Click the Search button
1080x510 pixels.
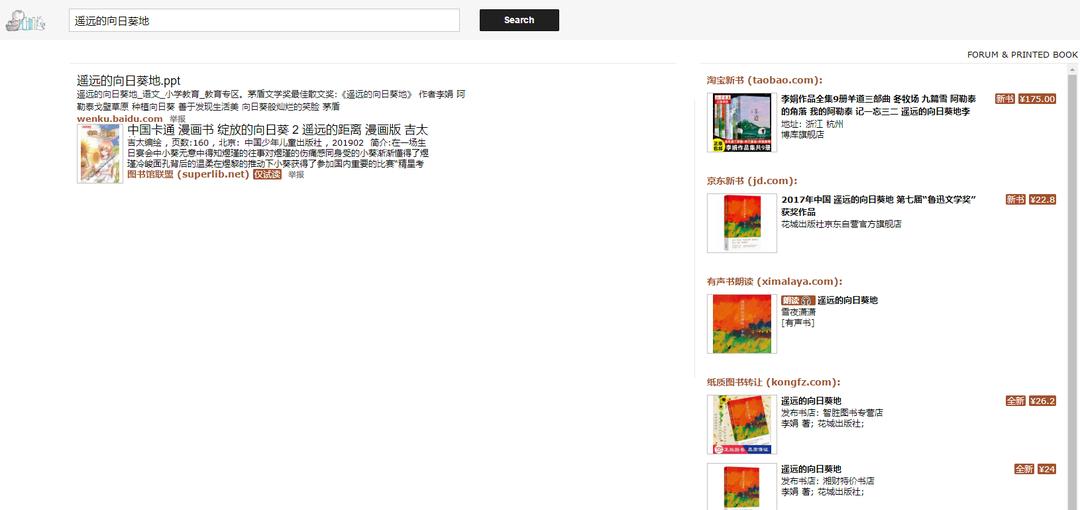519,20
